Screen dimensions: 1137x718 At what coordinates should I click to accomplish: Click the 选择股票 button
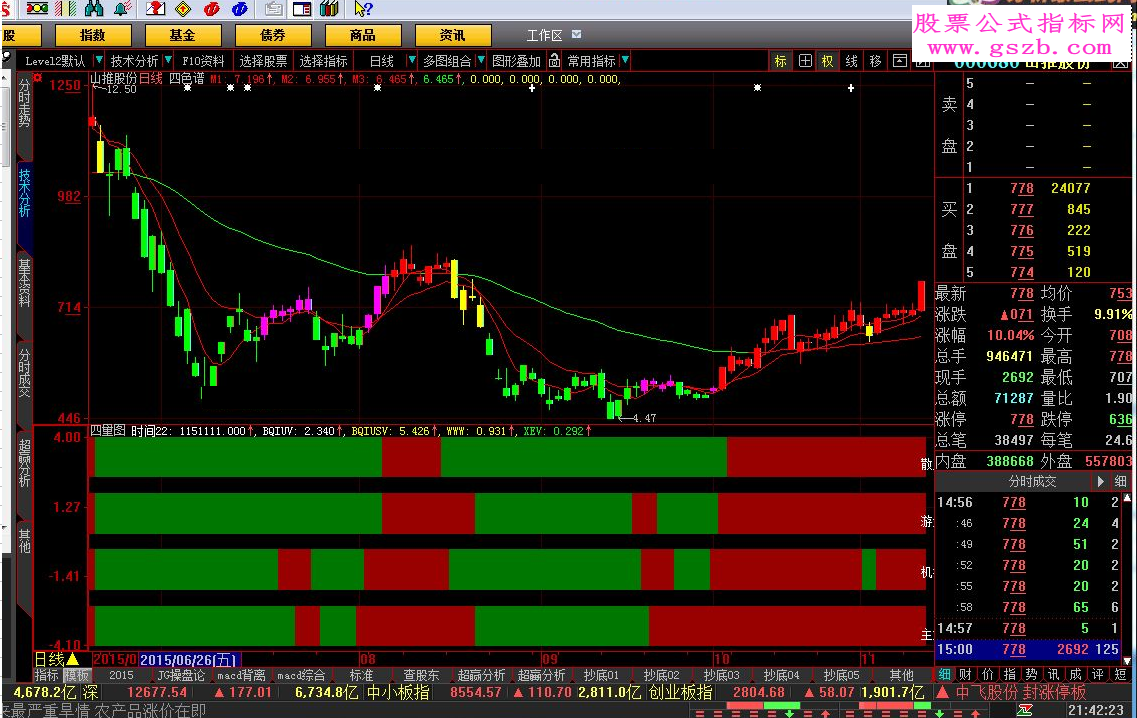point(263,61)
